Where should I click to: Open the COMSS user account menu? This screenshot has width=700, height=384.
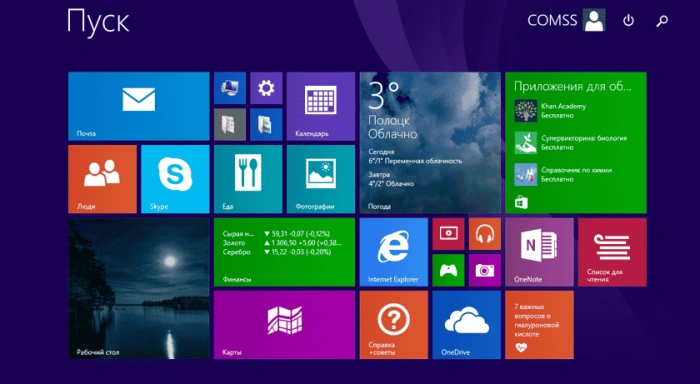tap(566, 20)
